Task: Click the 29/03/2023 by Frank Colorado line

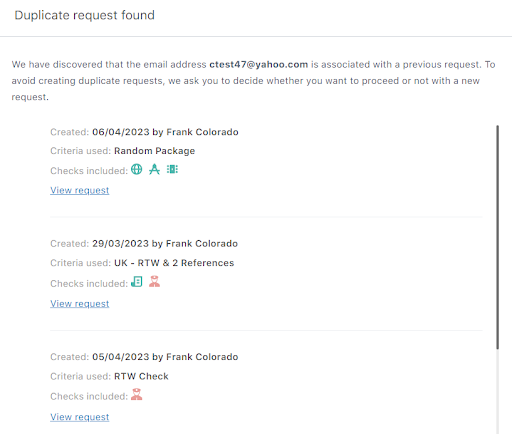Action: pyautogui.click(x=144, y=244)
